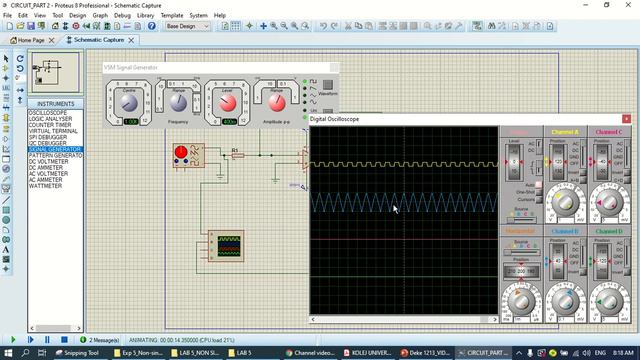The width and height of the screenshot is (640, 360).
Task: Choose the Selection Mode arrow tool
Action: pyautogui.click(x=6, y=59)
